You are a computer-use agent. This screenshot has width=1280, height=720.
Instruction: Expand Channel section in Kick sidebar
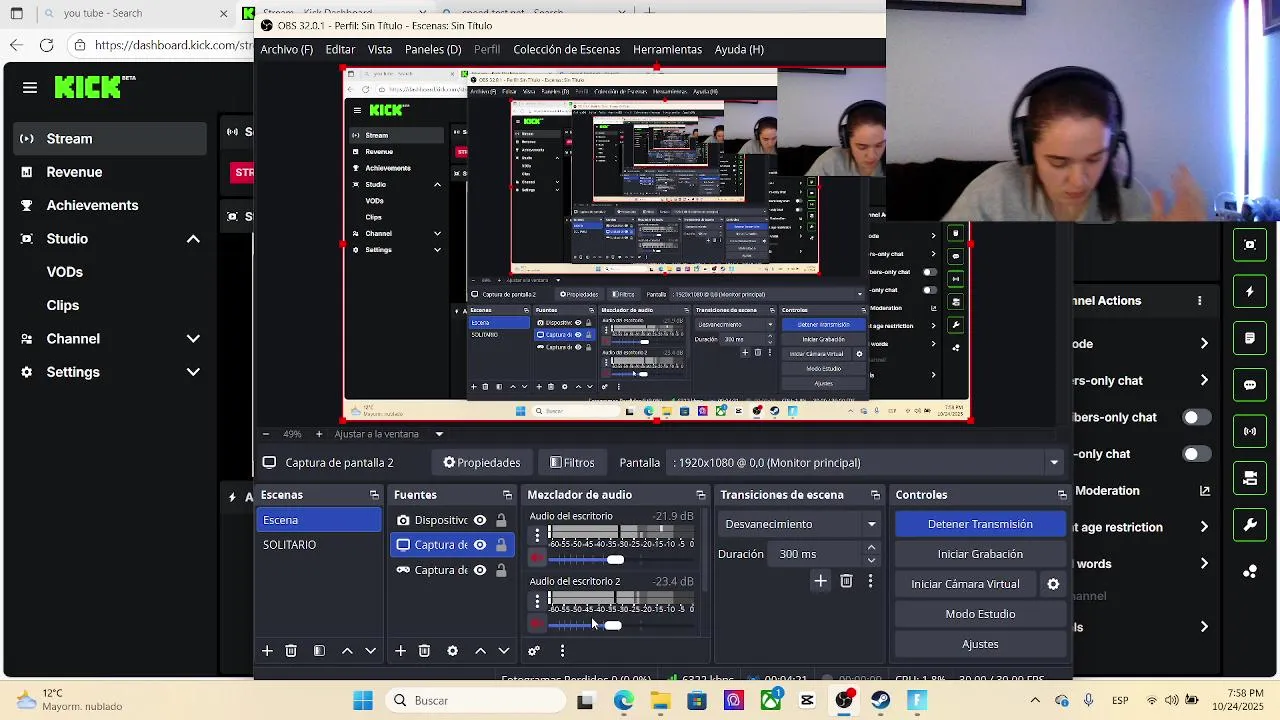(x=193, y=339)
